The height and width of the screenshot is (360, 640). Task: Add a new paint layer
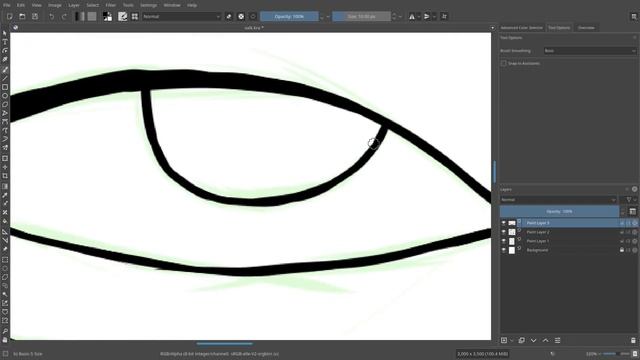click(504, 340)
